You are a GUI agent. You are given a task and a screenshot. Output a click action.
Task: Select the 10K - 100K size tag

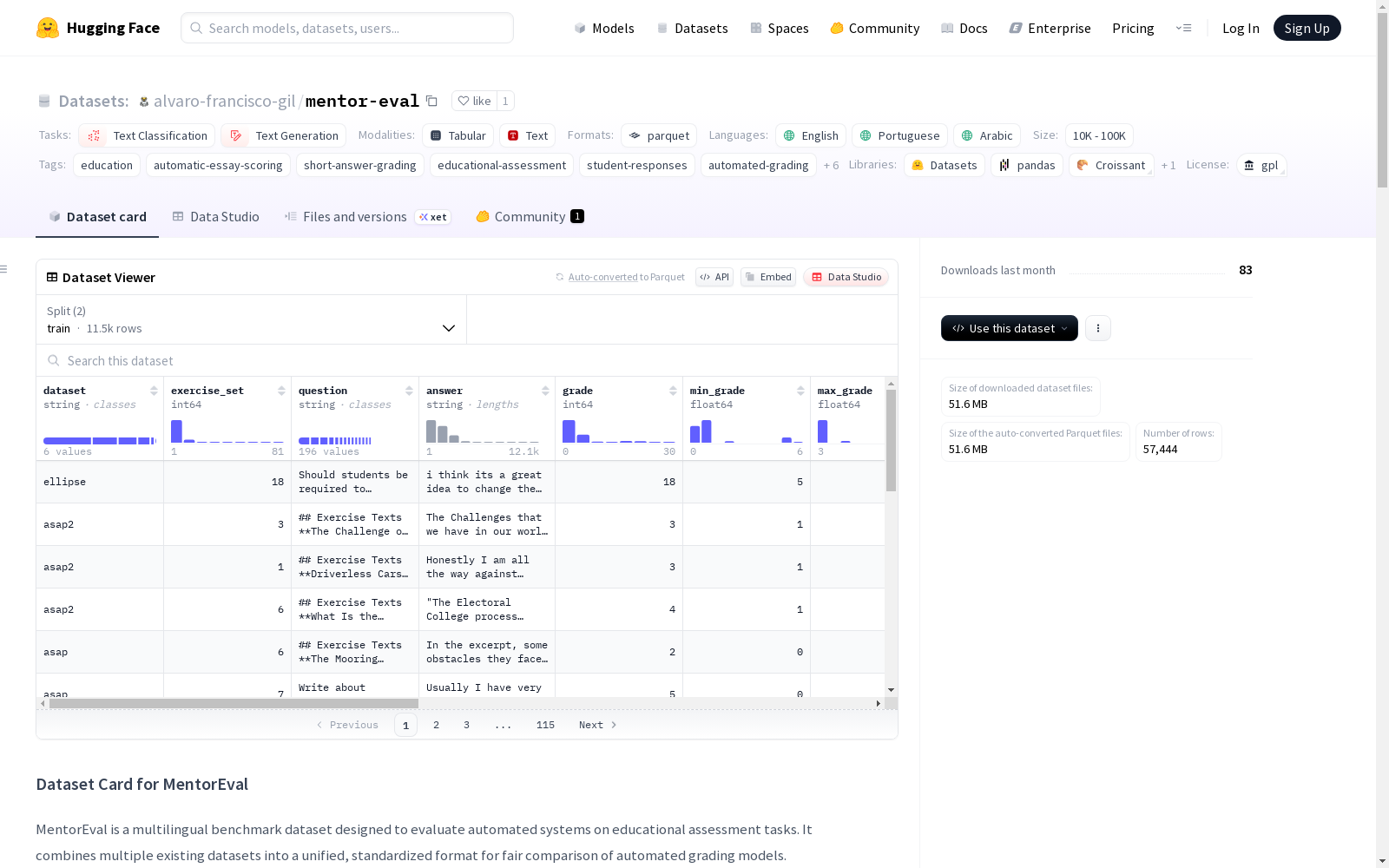point(1099,135)
